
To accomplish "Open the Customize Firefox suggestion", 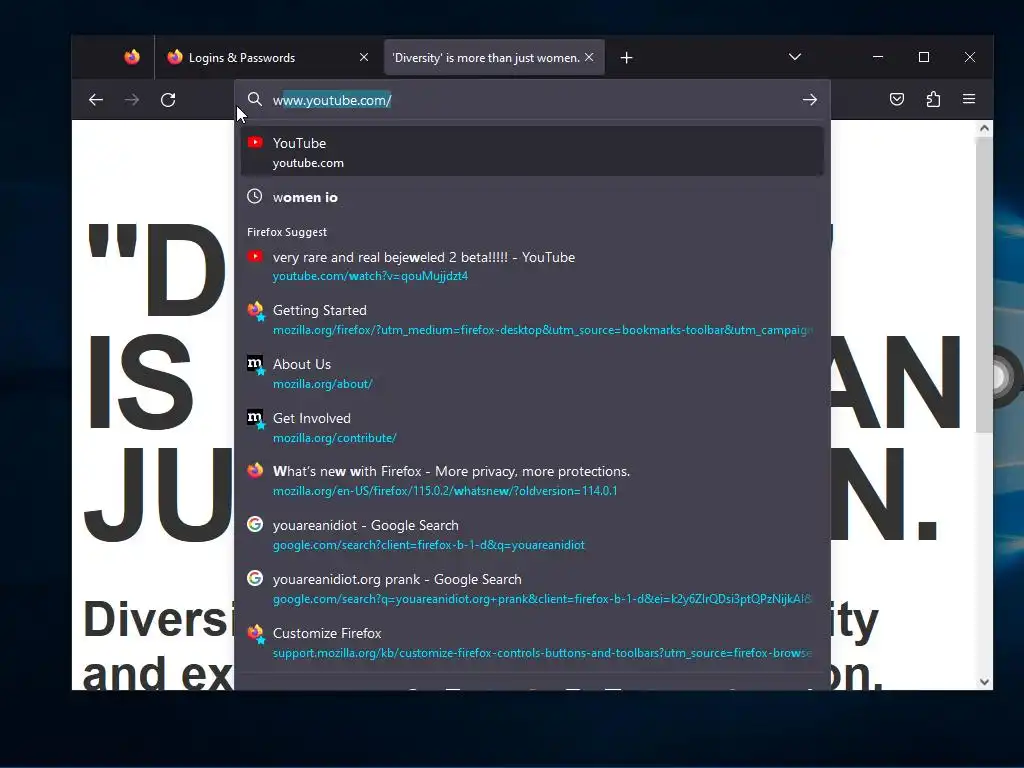I will 532,643.
